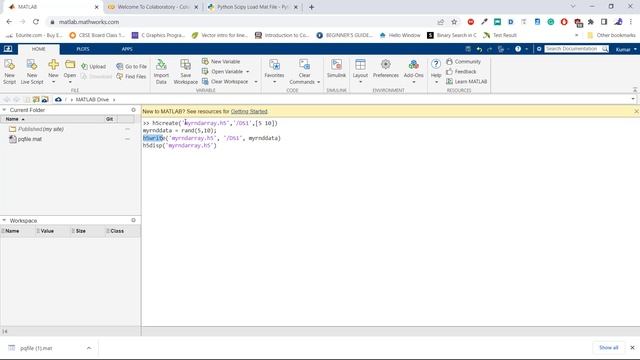
Task: Click MATLAB Drive in the path bar
Action: coord(92,100)
